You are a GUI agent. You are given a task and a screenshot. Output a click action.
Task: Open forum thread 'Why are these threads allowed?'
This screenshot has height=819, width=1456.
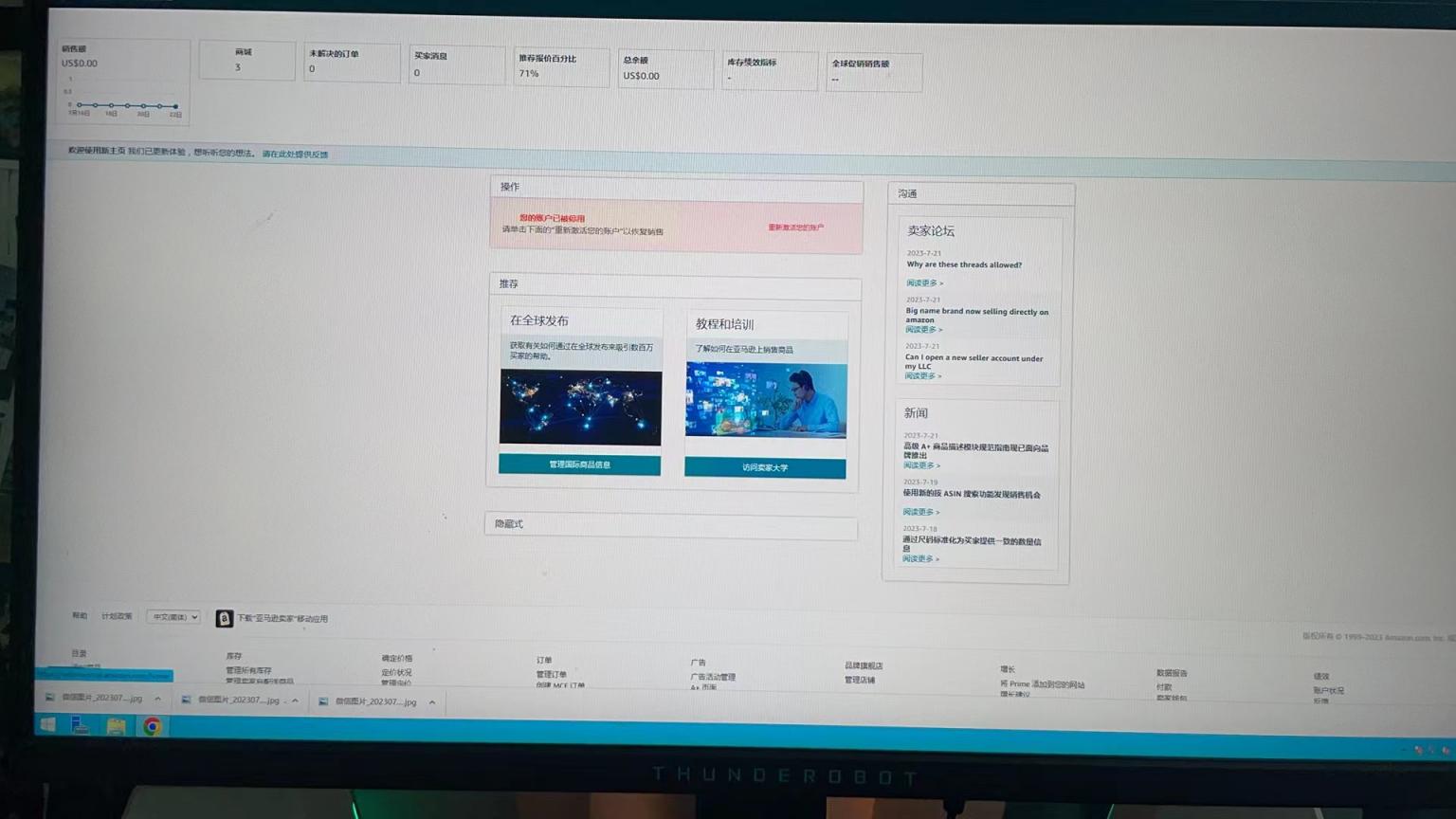point(964,264)
